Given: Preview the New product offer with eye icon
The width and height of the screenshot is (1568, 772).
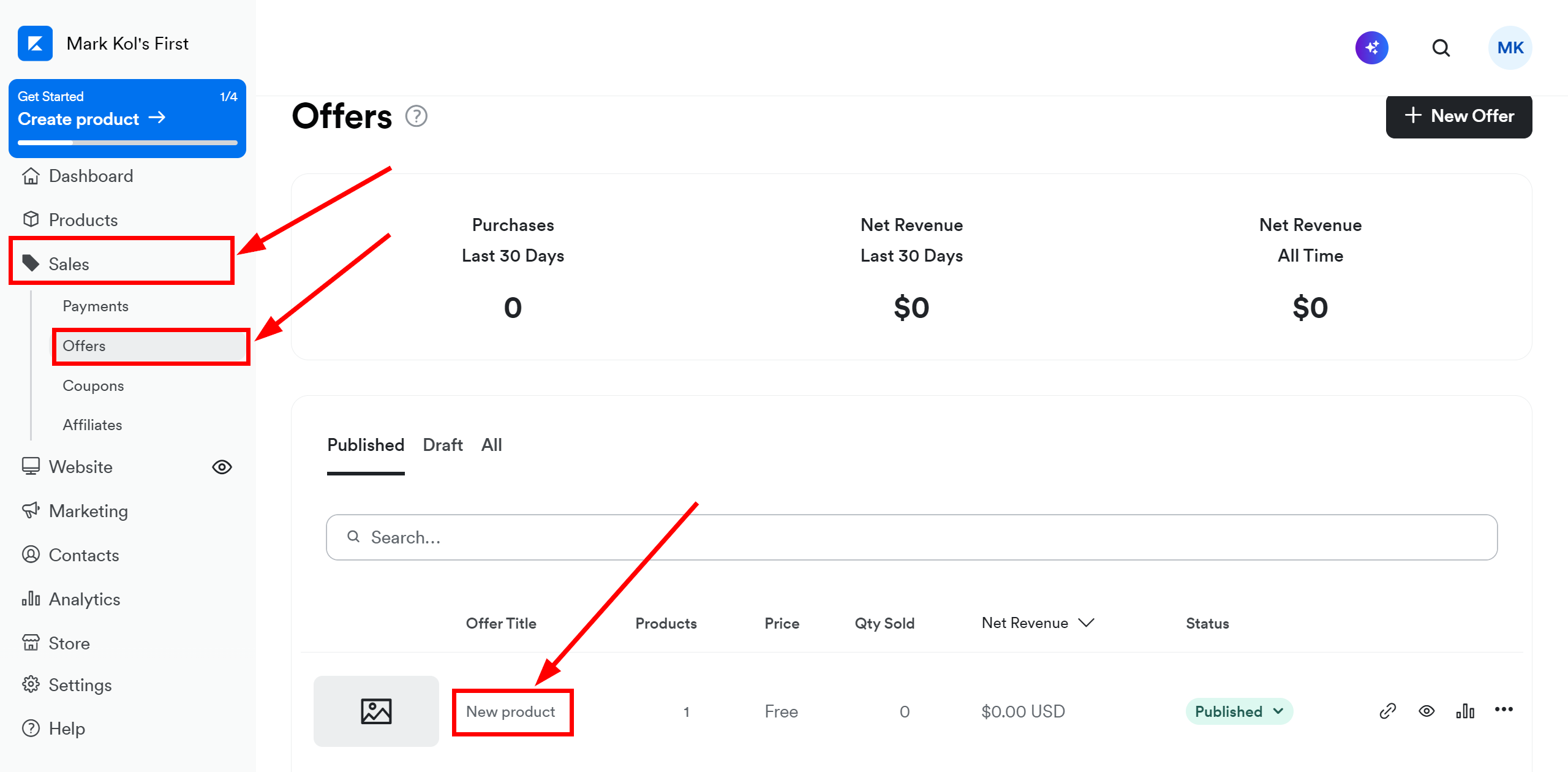Looking at the screenshot, I should (x=1427, y=711).
